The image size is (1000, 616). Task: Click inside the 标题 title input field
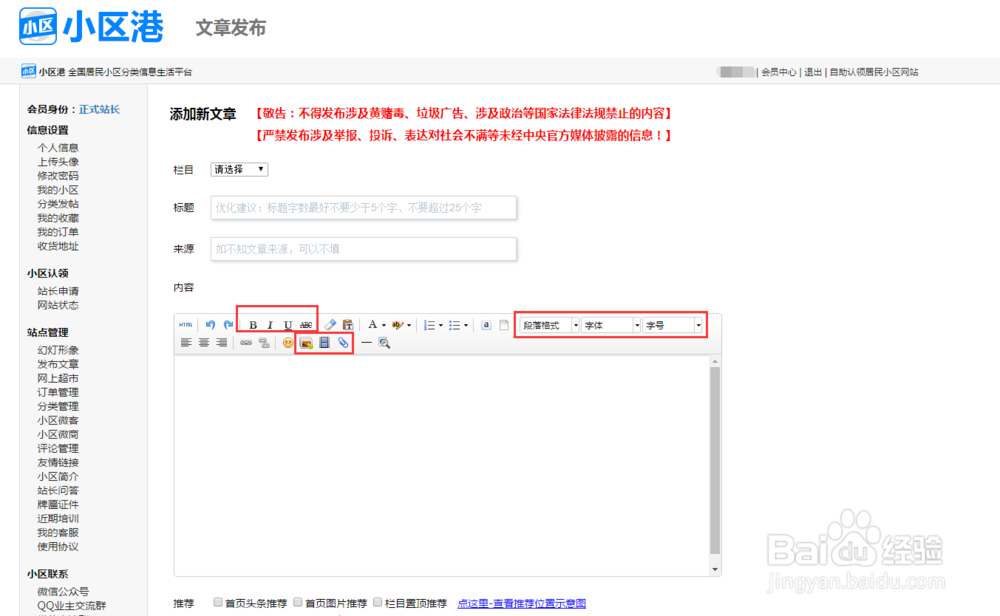(x=360, y=207)
